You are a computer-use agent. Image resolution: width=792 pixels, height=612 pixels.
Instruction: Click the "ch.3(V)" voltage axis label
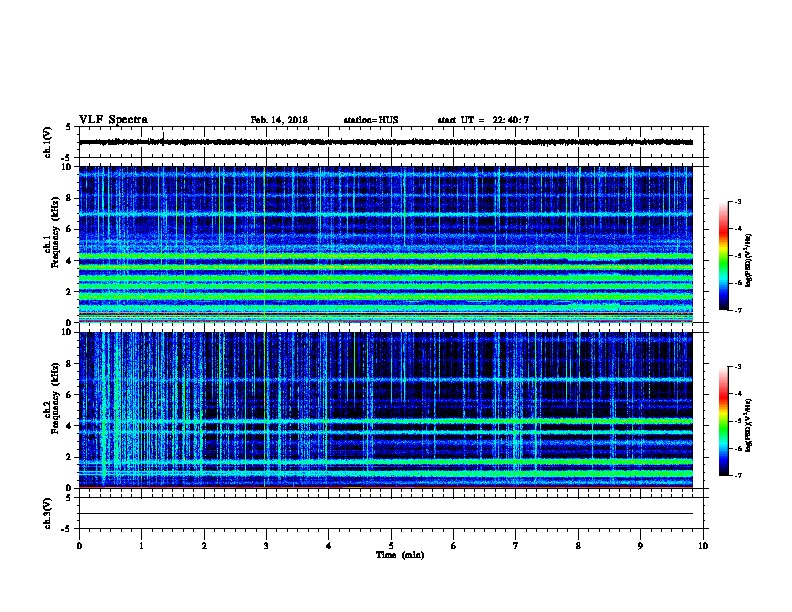pos(47,513)
